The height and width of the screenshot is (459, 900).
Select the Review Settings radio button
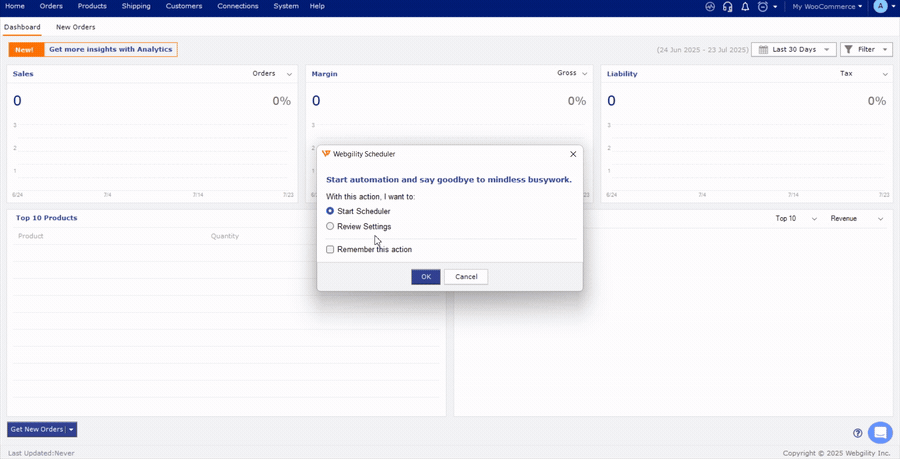[330, 226]
